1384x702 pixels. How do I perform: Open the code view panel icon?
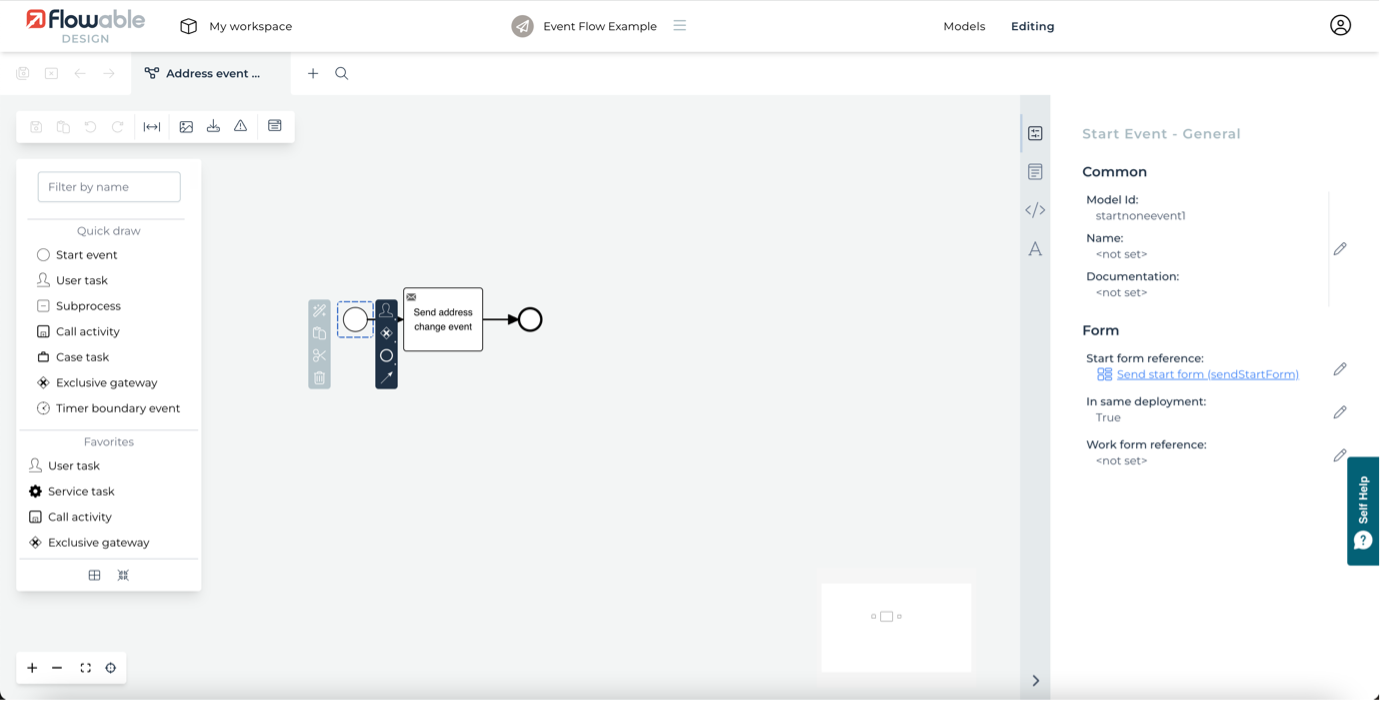1035,210
